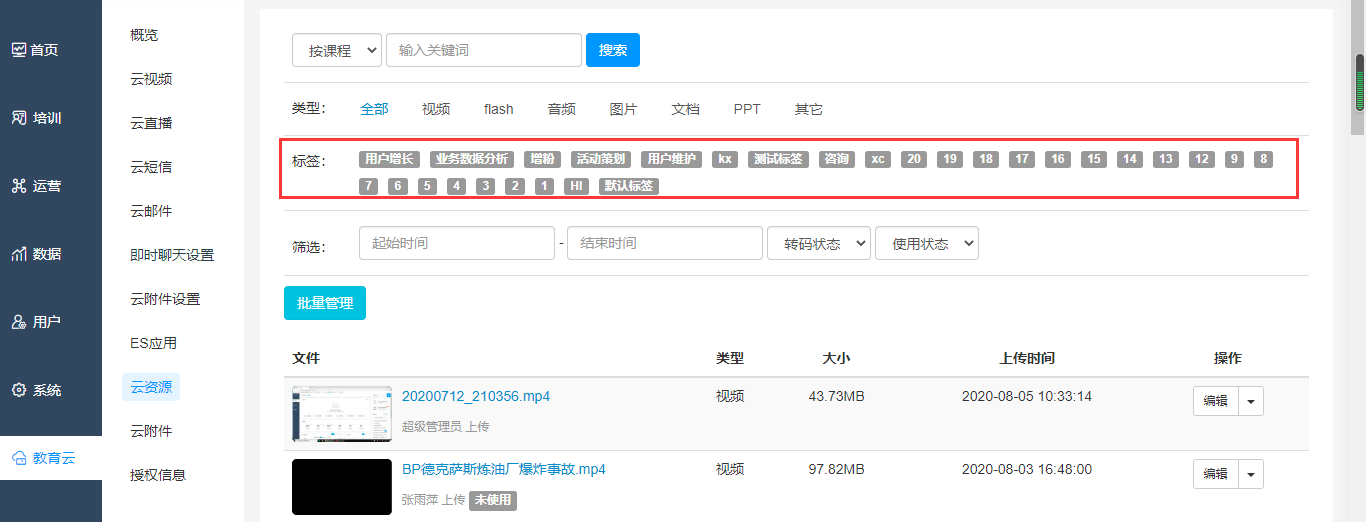Filter type by 文档

pos(685,109)
